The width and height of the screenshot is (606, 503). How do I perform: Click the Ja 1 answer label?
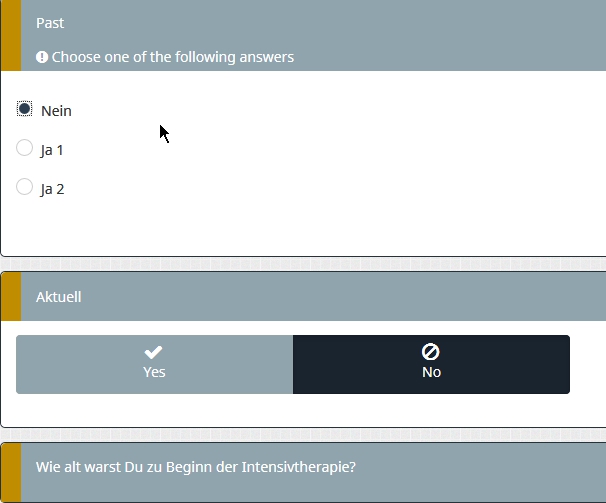52,150
